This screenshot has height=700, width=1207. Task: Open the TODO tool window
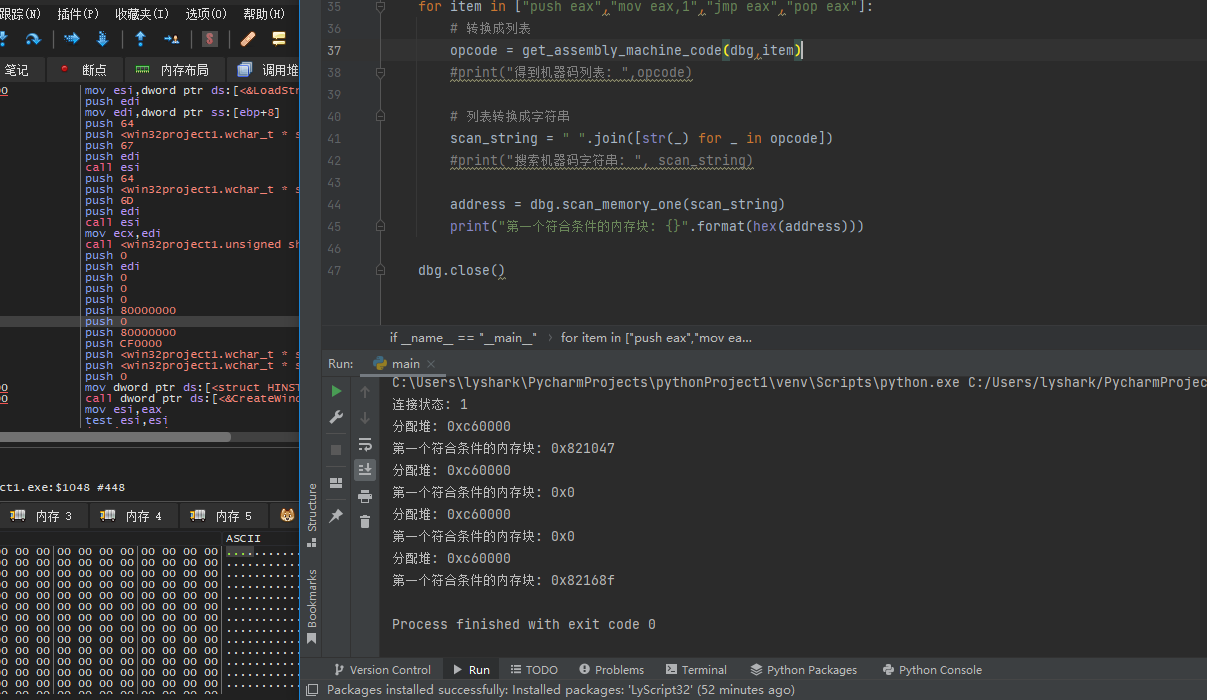tap(534, 670)
